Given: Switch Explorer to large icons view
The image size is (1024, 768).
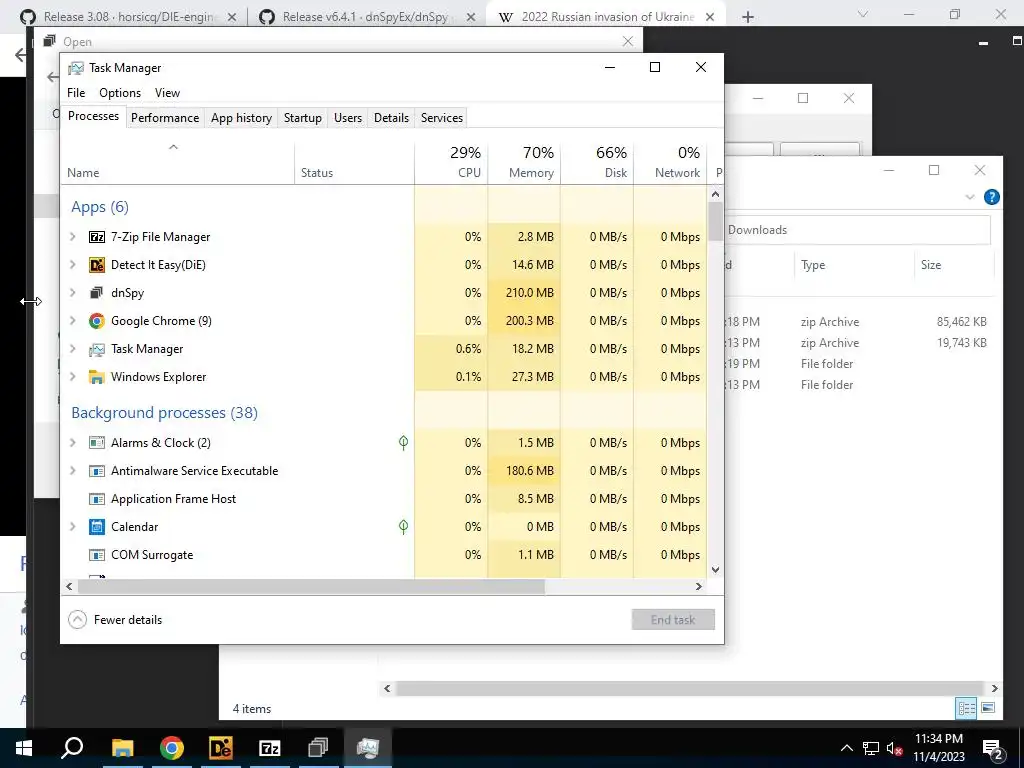Looking at the screenshot, I should [988, 708].
